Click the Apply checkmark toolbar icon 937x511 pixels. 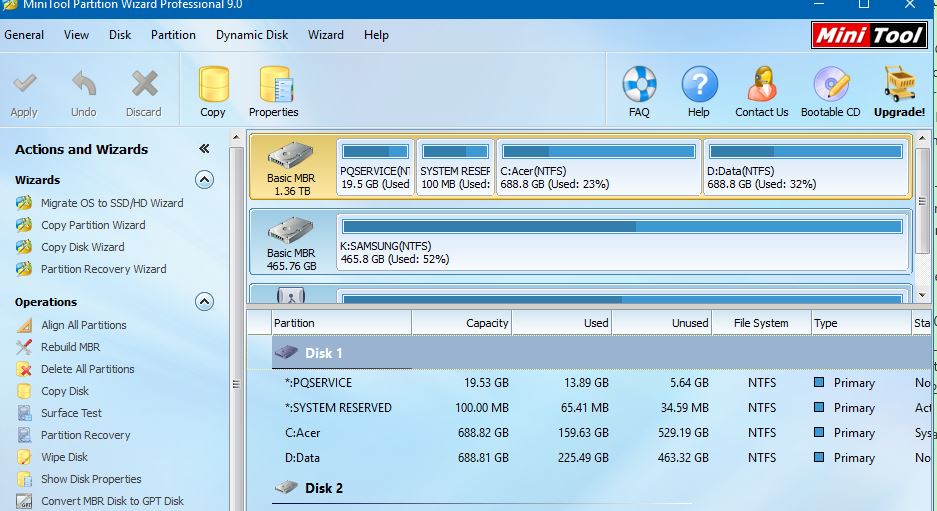point(25,84)
